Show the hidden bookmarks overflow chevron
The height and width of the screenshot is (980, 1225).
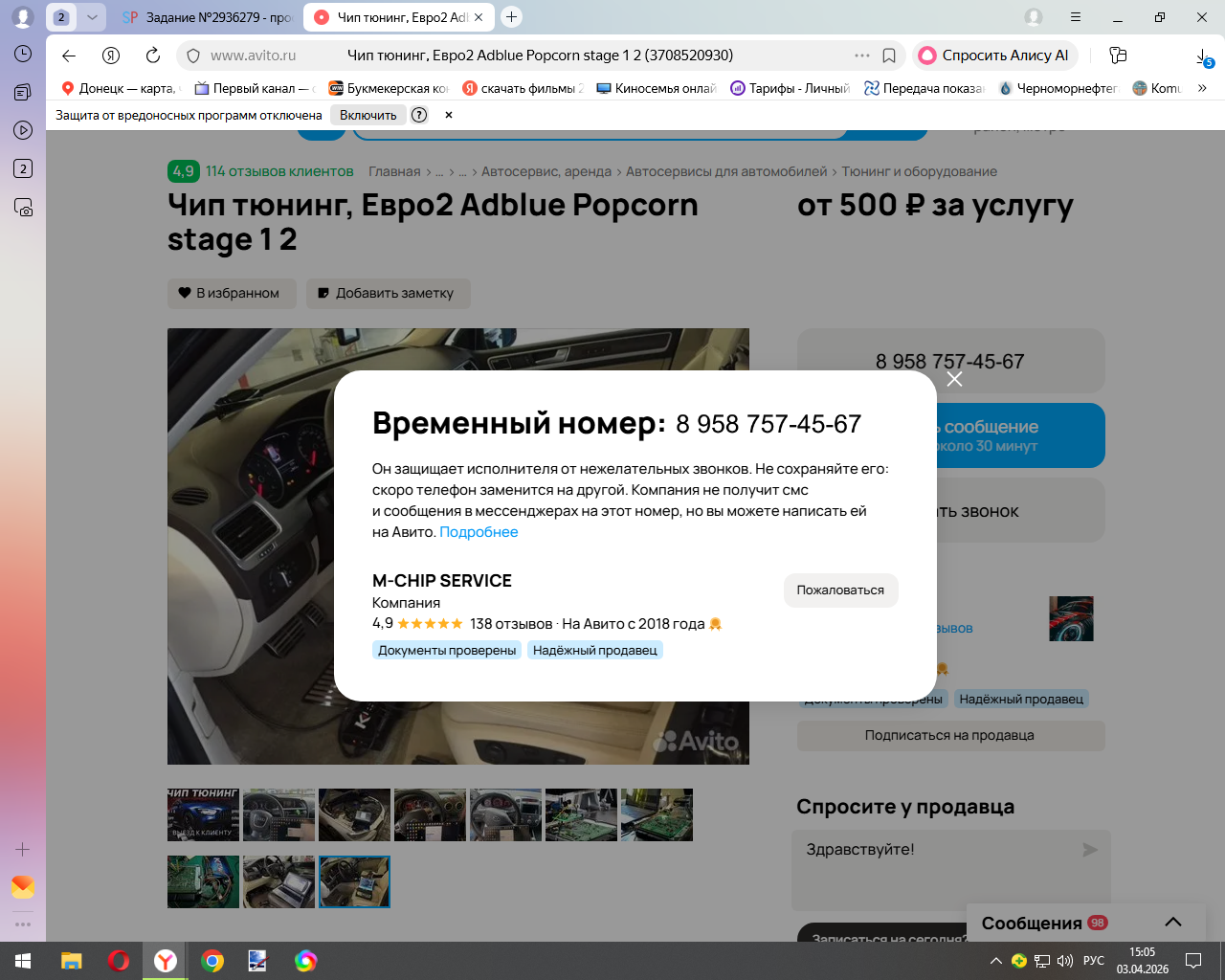pyautogui.click(x=1202, y=88)
